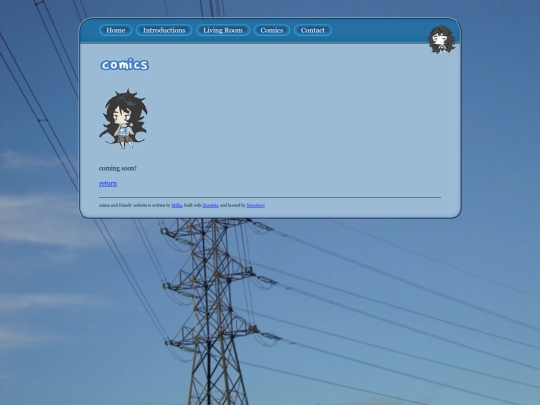The width and height of the screenshot is (540, 405).
Task: Select the Comics navigation button
Action: pos(272,30)
